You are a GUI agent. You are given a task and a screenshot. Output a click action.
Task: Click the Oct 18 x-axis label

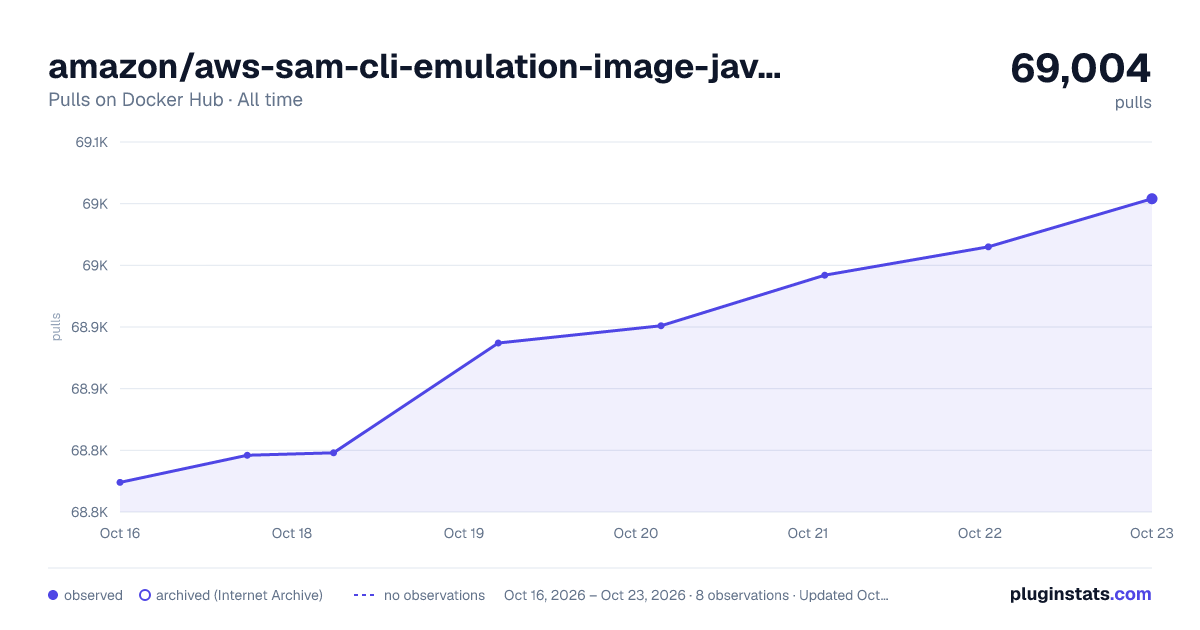tap(292, 534)
